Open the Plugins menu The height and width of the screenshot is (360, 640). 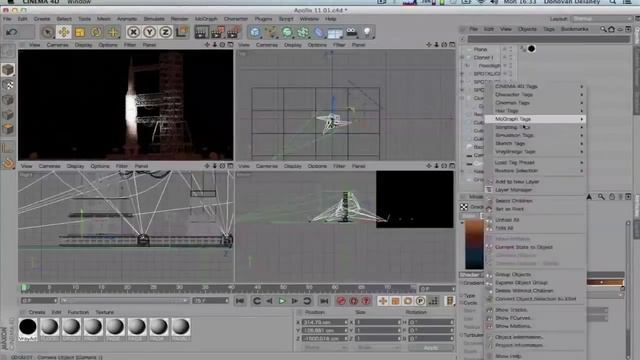coord(263,19)
